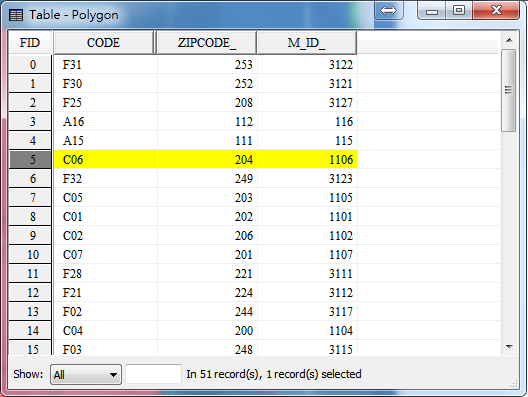The height and width of the screenshot is (397, 528).
Task: Click the ZIPCODE_ cell 112
Action: [207, 121]
